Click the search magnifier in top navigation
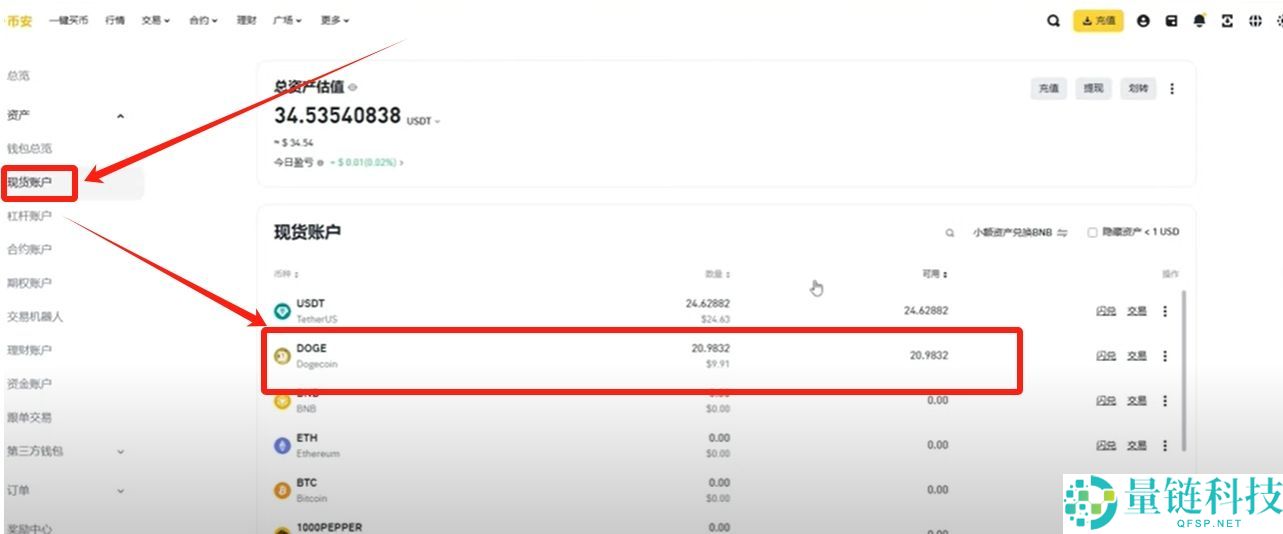This screenshot has height=534, width=1283. pos(1053,21)
